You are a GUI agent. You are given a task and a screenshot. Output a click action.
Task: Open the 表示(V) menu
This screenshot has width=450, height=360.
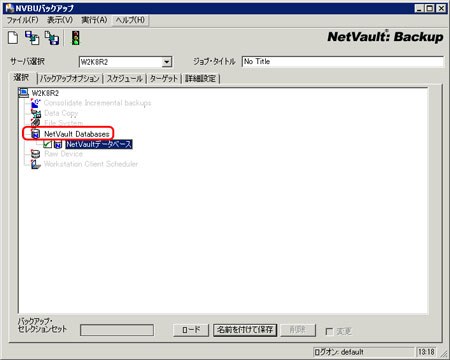[x=60, y=20]
